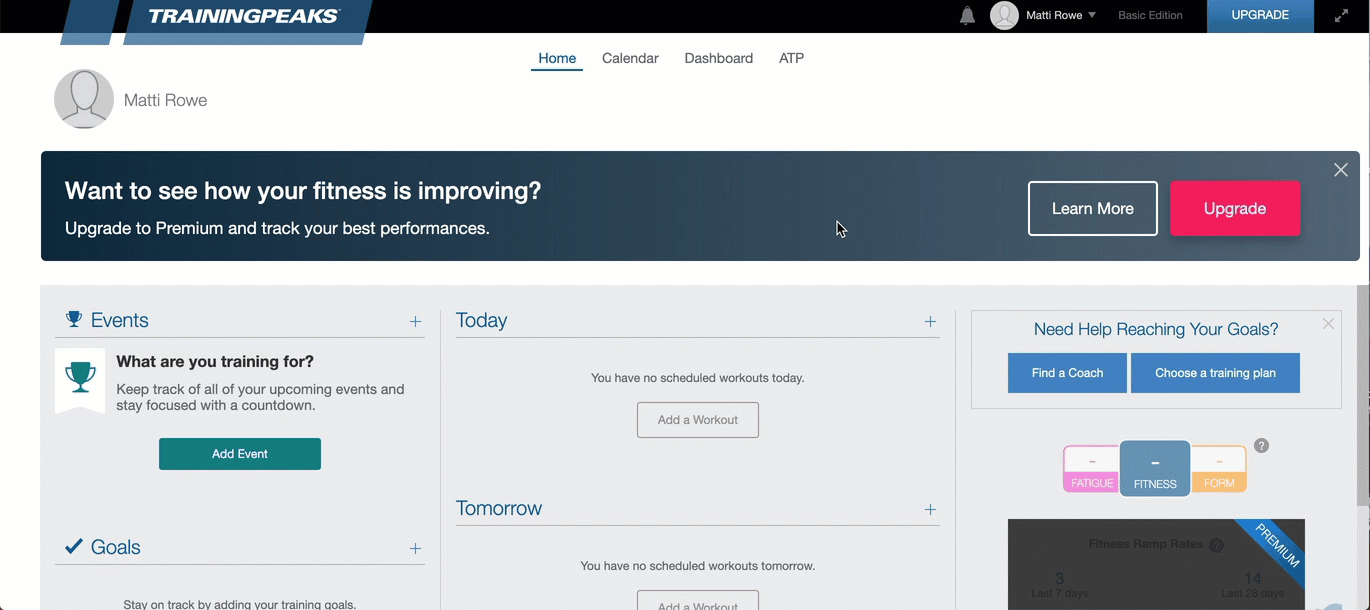Click plus icon beside Goals
This screenshot has width=1370, height=610.
click(415, 548)
